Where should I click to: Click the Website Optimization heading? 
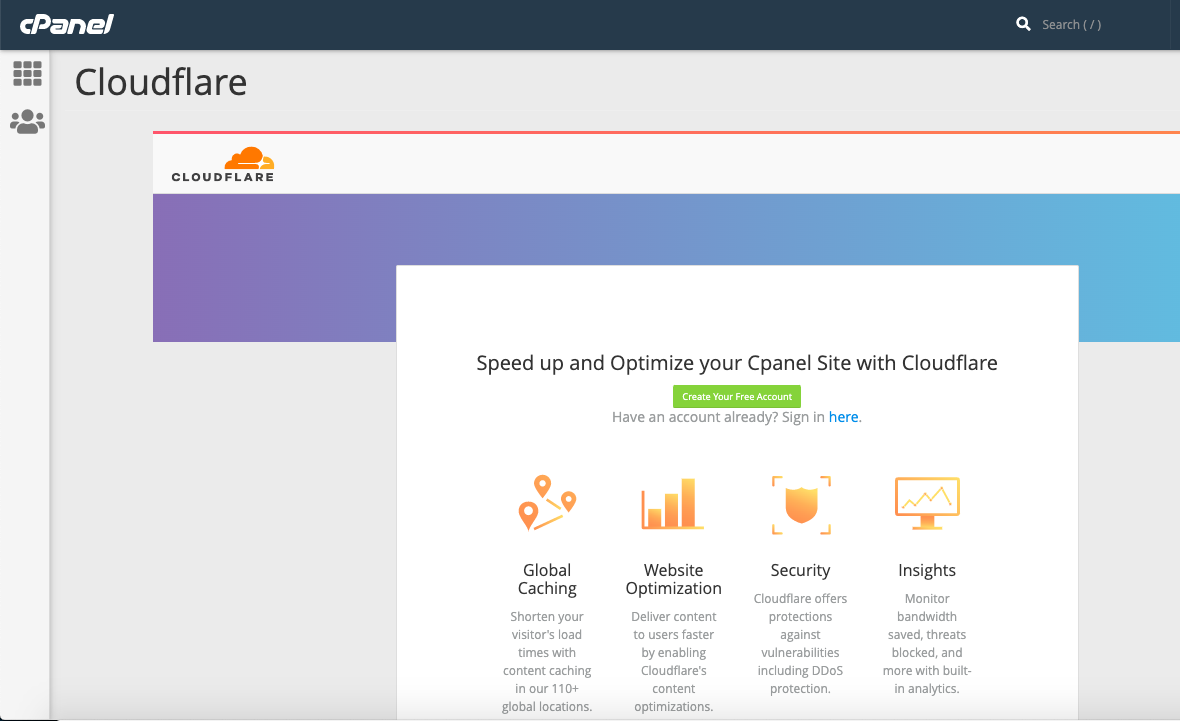[x=673, y=579]
